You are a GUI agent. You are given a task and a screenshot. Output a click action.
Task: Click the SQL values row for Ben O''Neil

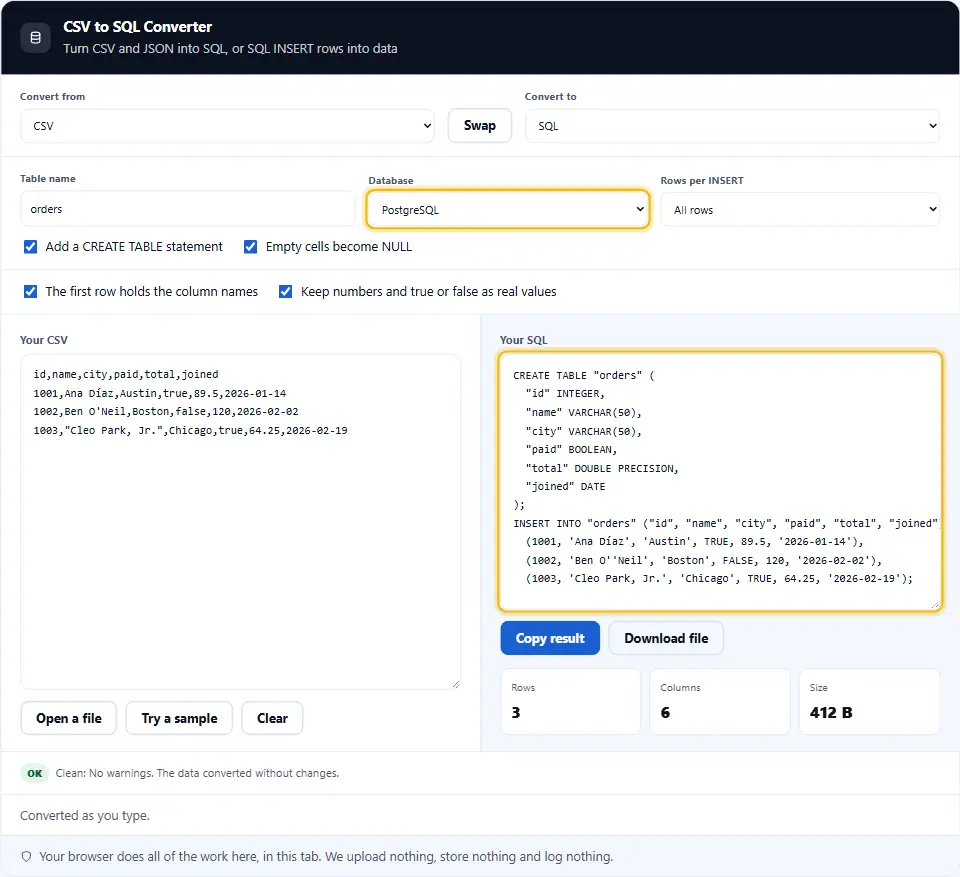click(703, 560)
